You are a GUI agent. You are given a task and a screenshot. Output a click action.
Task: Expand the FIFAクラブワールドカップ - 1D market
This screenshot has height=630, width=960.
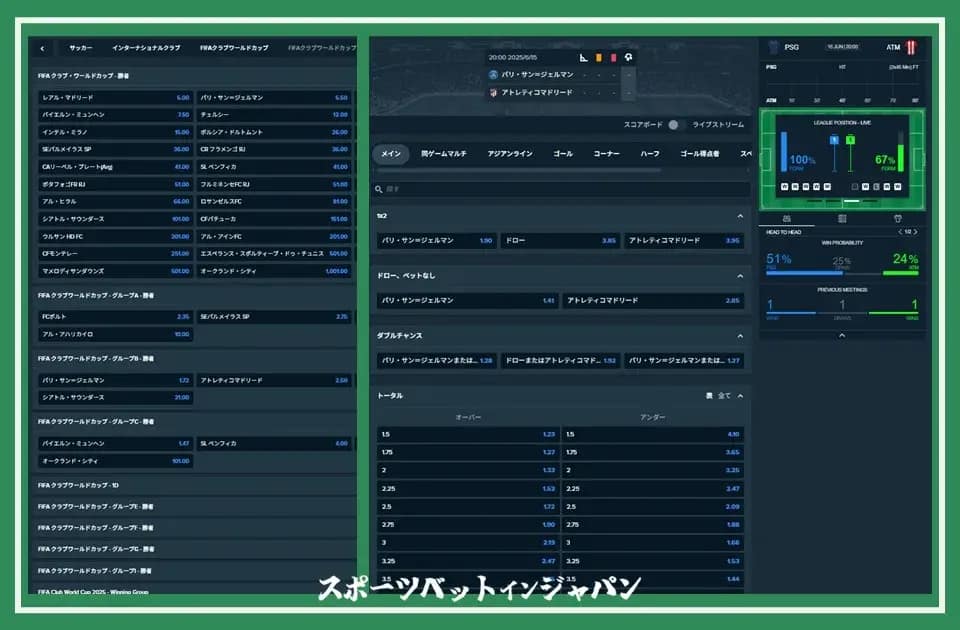coord(194,486)
